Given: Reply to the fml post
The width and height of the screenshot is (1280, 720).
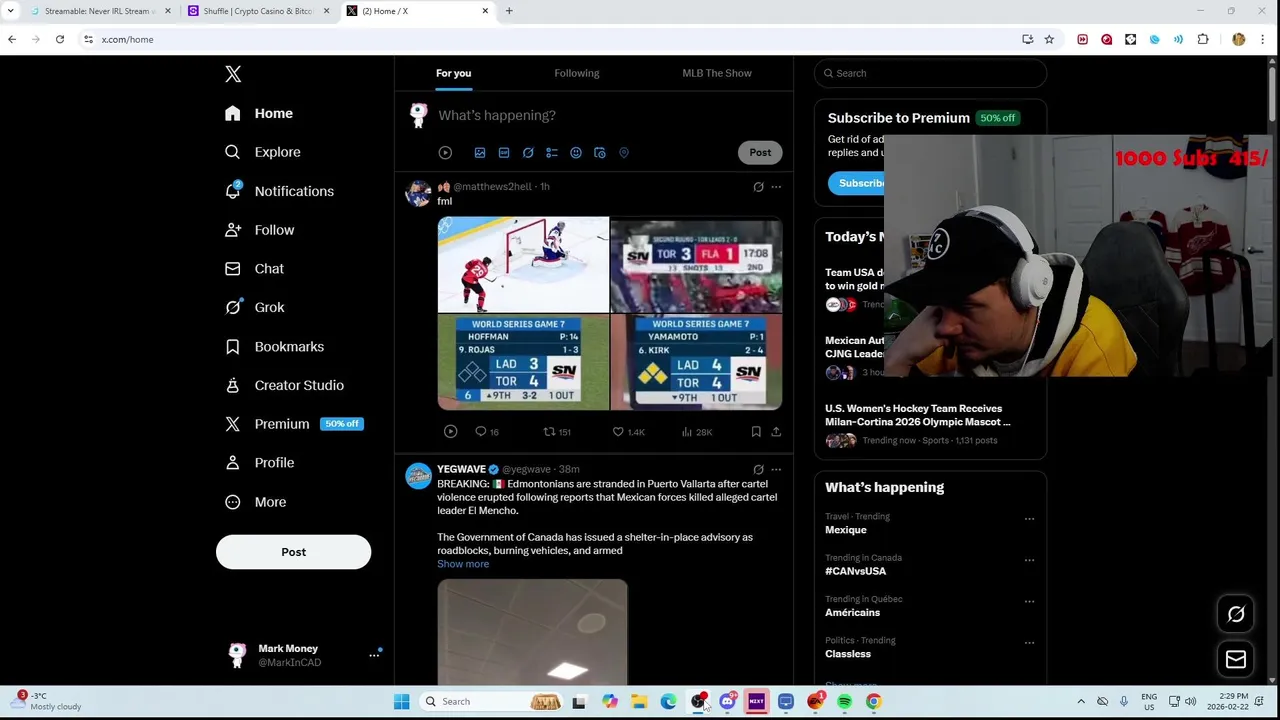Looking at the screenshot, I should tap(487, 432).
